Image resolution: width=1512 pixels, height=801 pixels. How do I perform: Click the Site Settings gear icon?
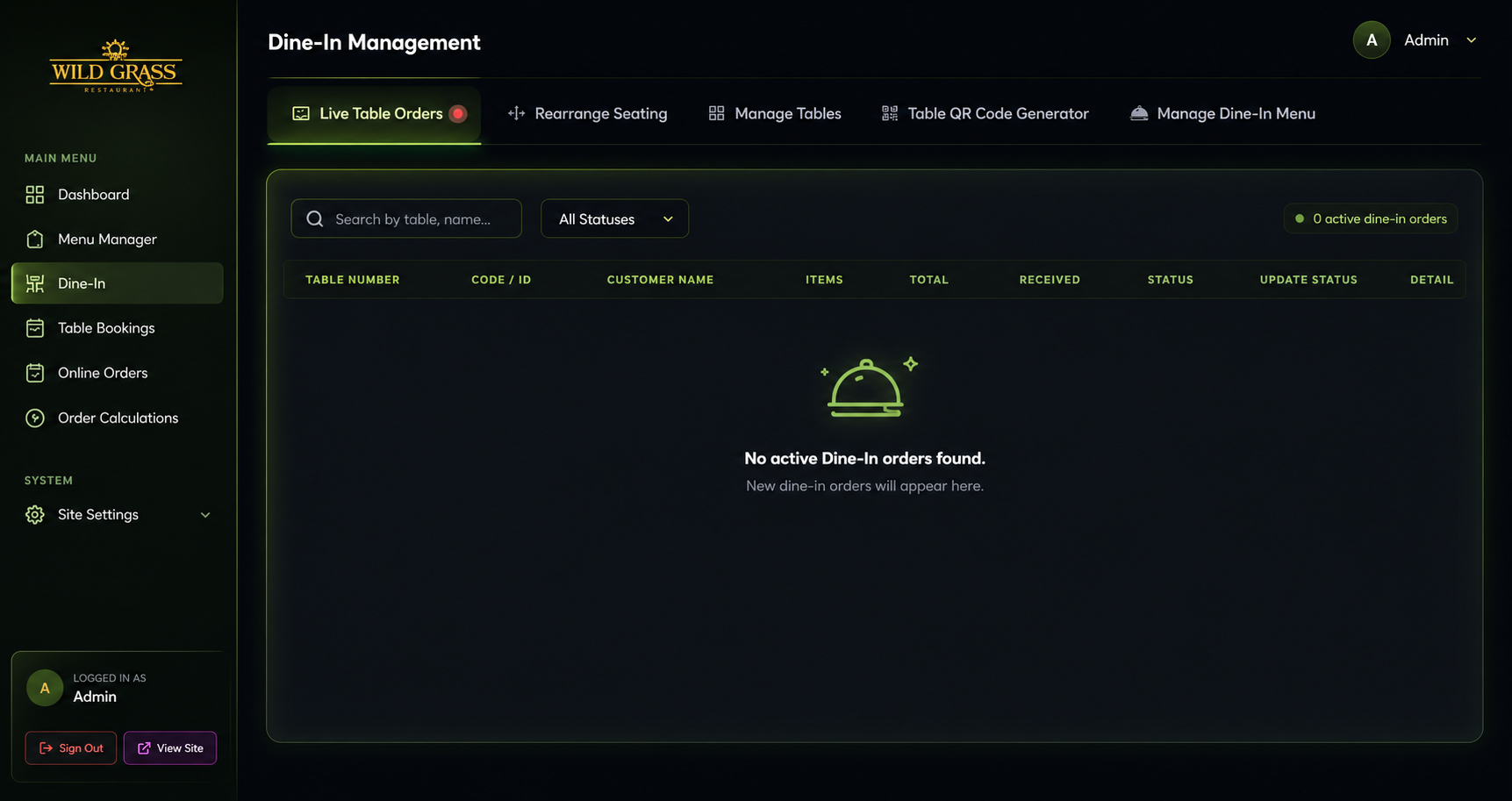coord(35,515)
